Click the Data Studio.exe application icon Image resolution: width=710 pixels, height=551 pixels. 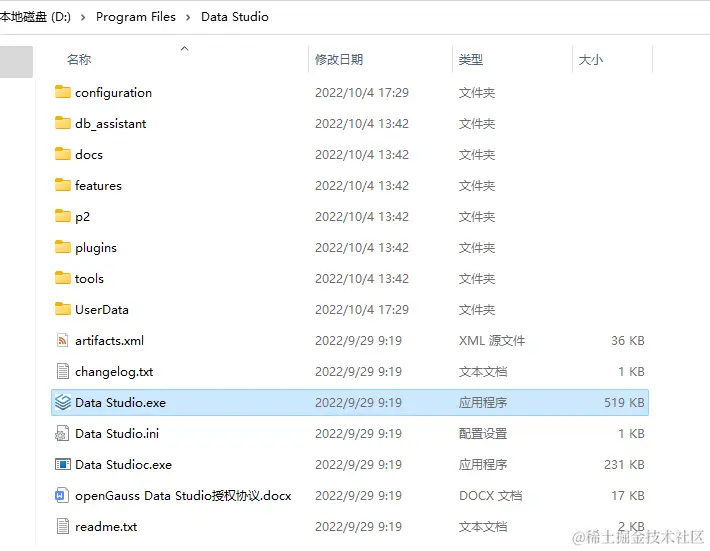click(62, 402)
